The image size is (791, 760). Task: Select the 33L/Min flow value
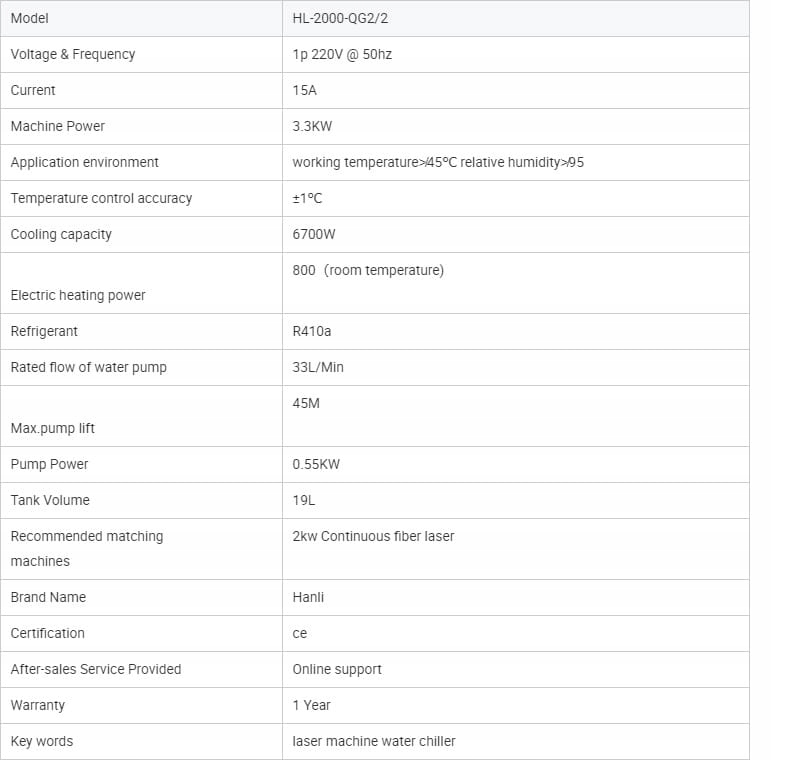point(318,367)
